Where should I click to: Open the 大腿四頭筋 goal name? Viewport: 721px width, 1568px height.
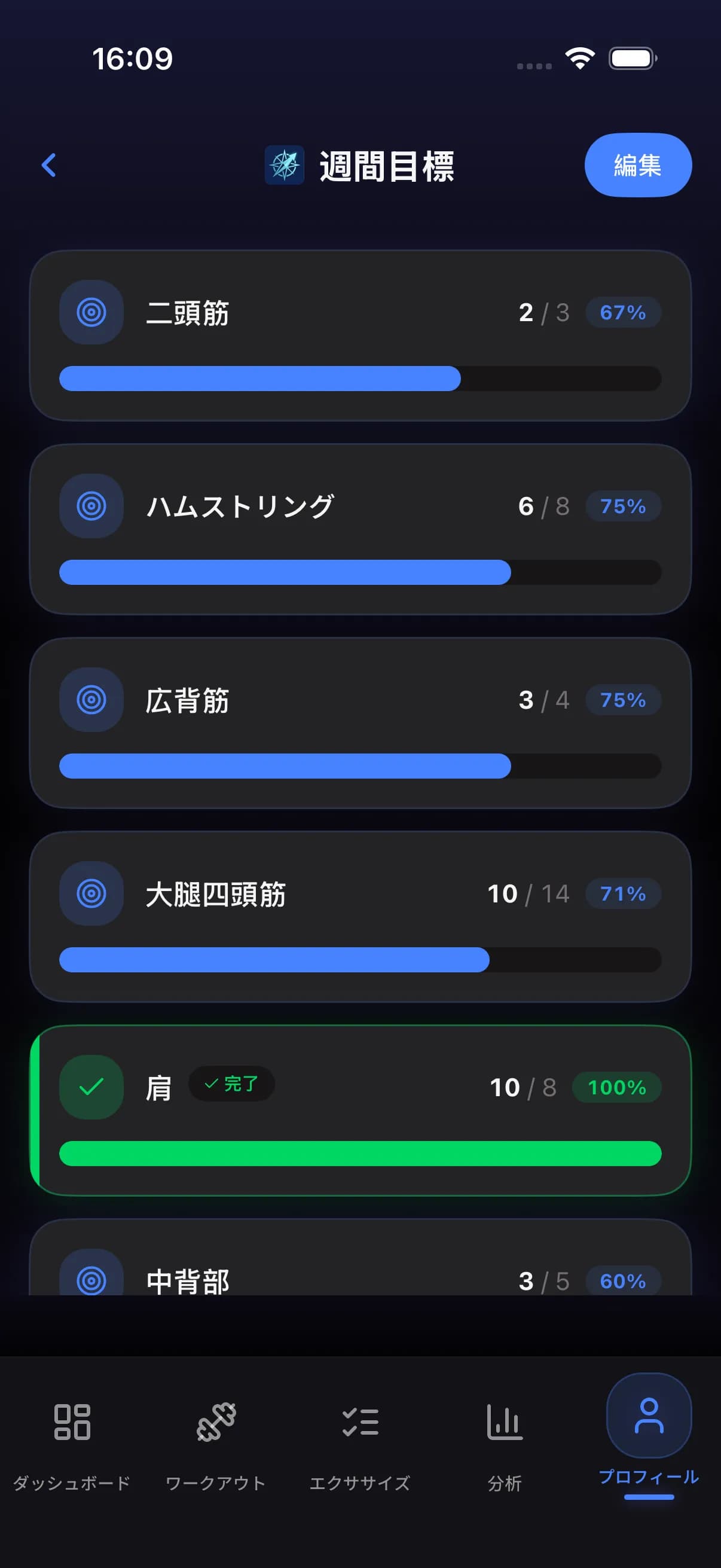[x=215, y=894]
